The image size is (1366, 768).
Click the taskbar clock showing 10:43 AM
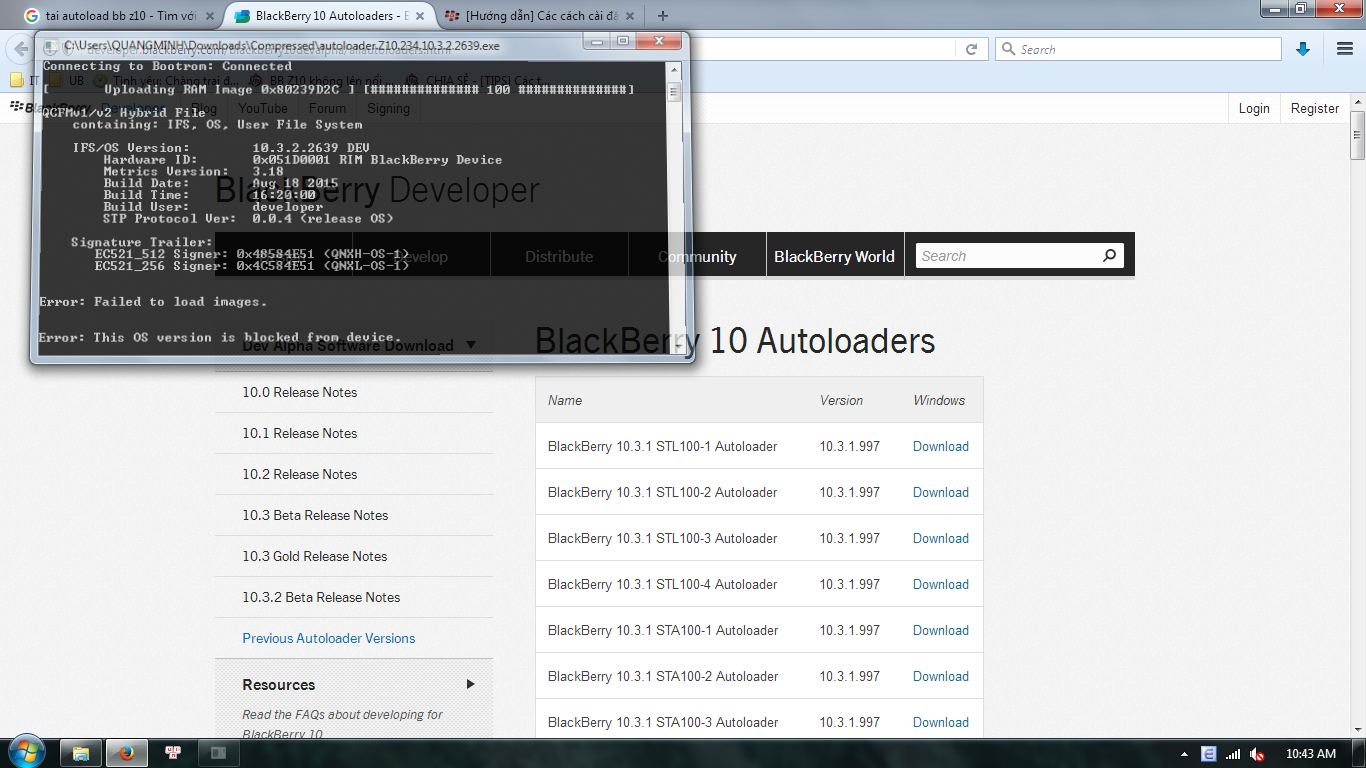point(1311,754)
